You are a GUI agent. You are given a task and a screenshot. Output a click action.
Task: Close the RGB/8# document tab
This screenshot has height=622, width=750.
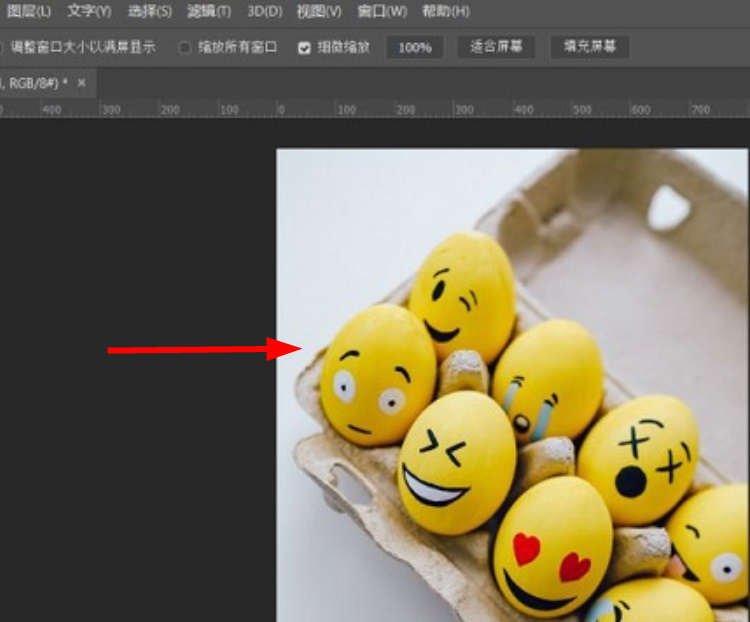point(82,83)
